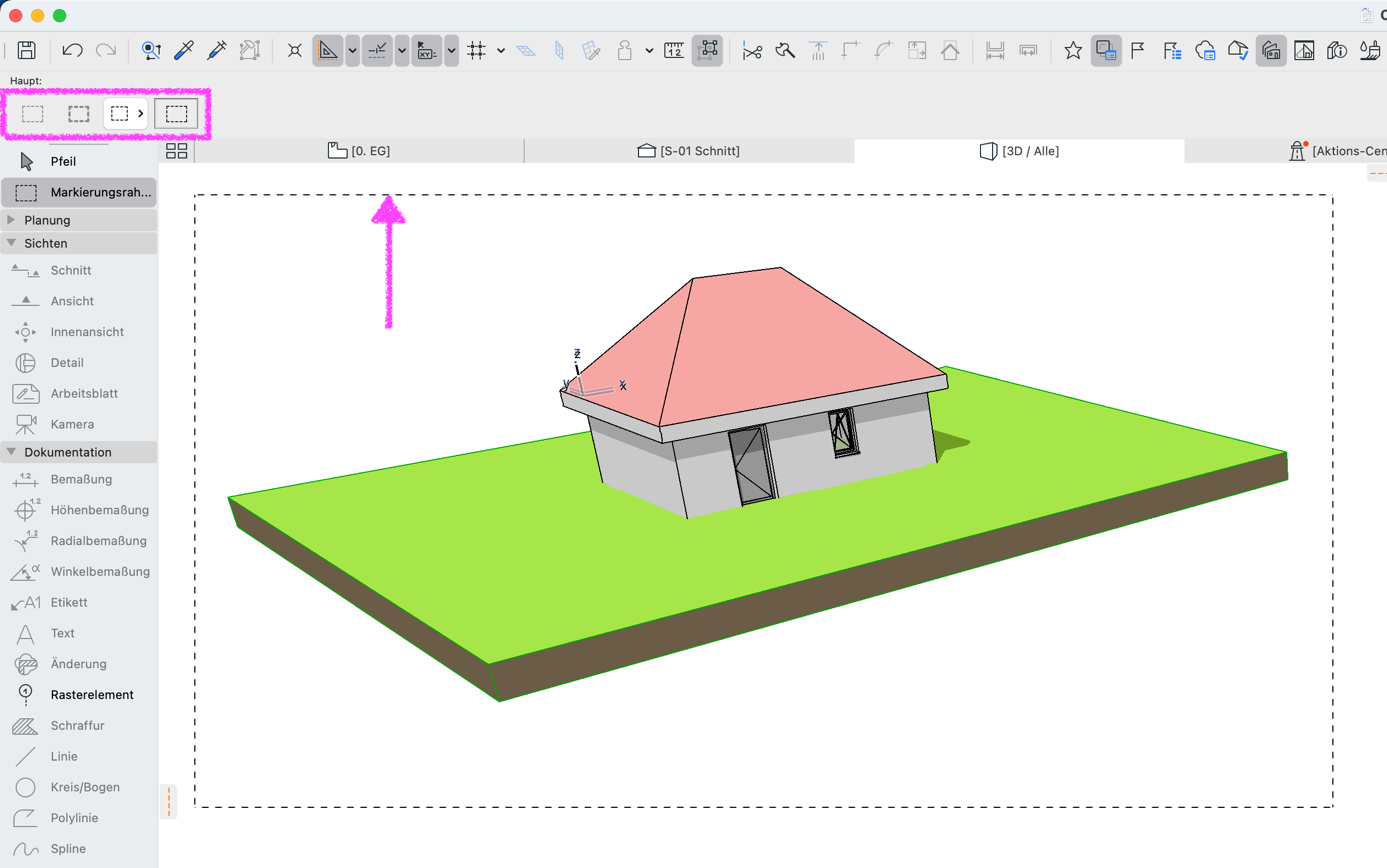Click the door of the house model
Viewport: 1387px width, 868px height.
[x=752, y=465]
